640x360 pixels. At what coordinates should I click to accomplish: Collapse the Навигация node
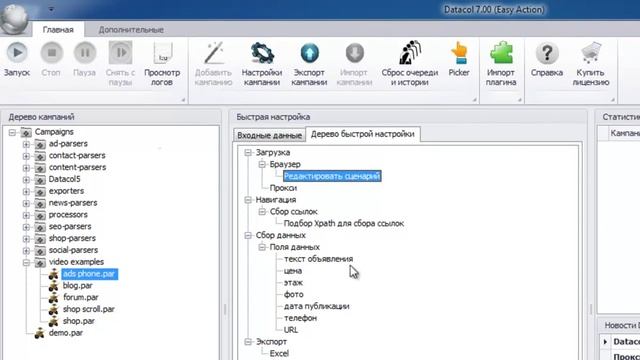pyautogui.click(x=248, y=200)
